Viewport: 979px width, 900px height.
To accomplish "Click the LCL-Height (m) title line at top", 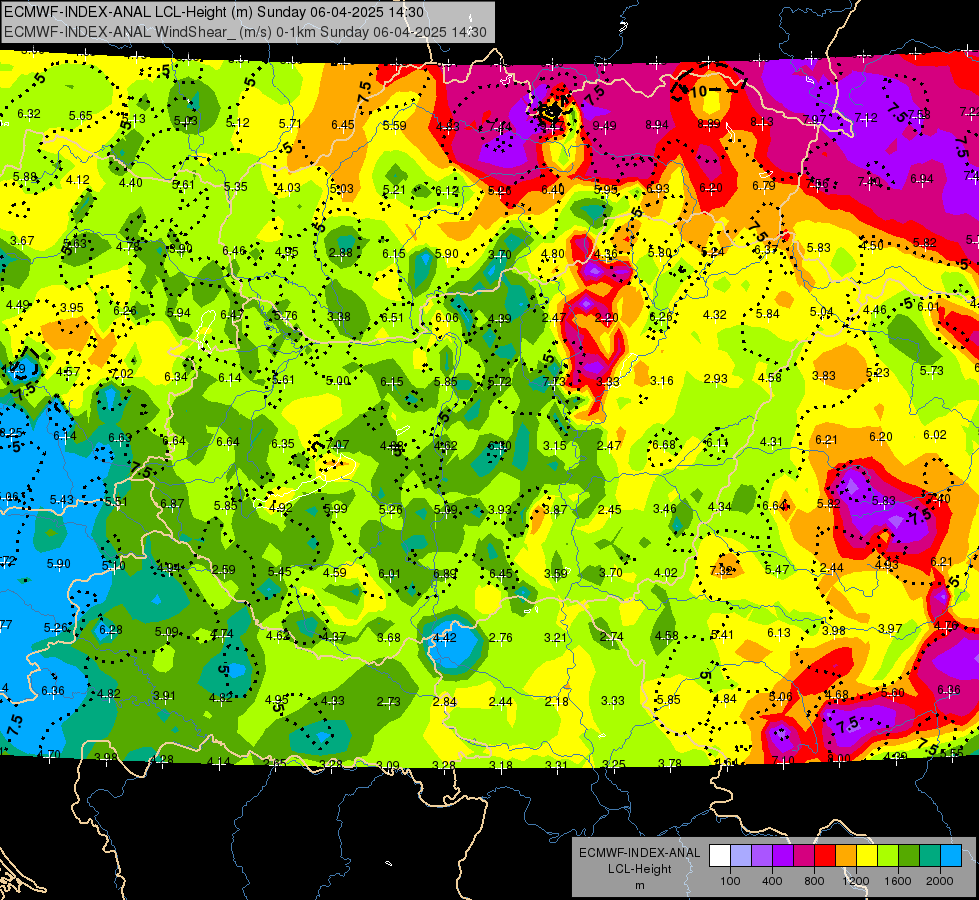I will click(214, 12).
